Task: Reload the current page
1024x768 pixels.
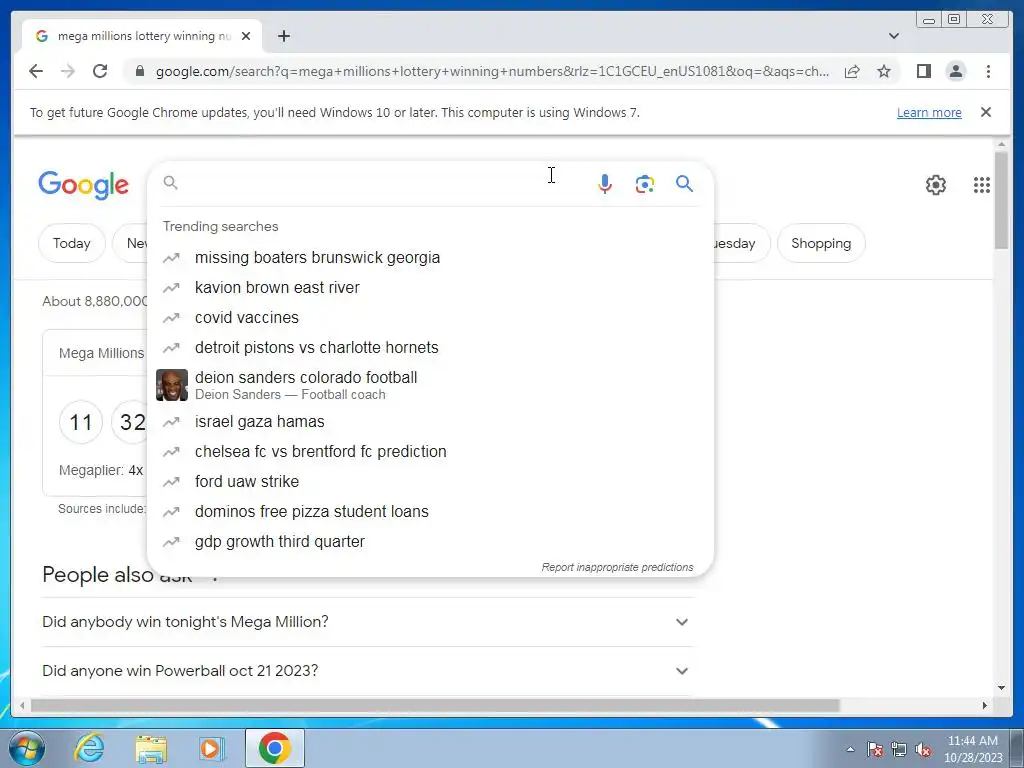Action: pyautogui.click(x=100, y=71)
